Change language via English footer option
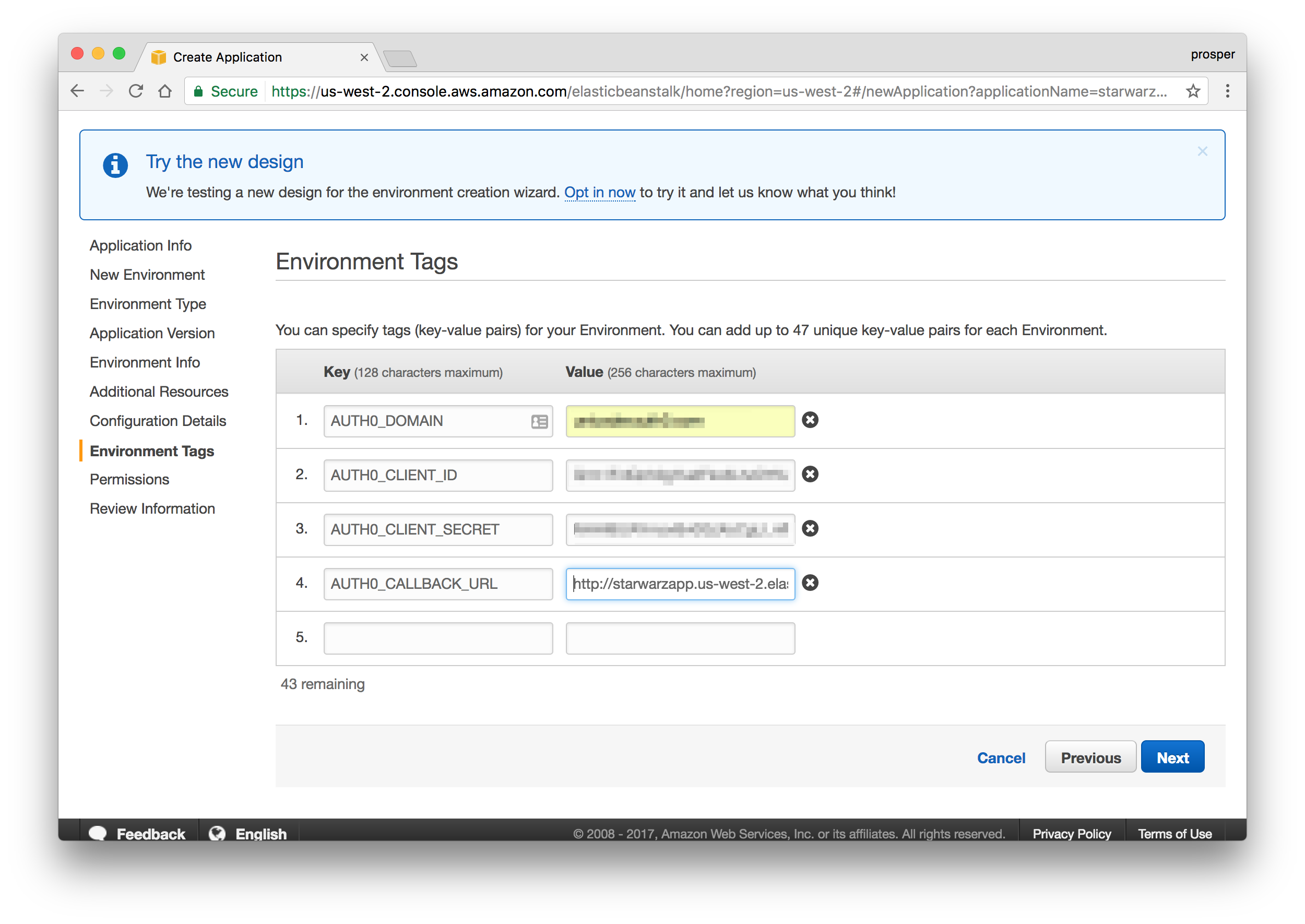Screen dimensions: 1305x924 point(260,834)
